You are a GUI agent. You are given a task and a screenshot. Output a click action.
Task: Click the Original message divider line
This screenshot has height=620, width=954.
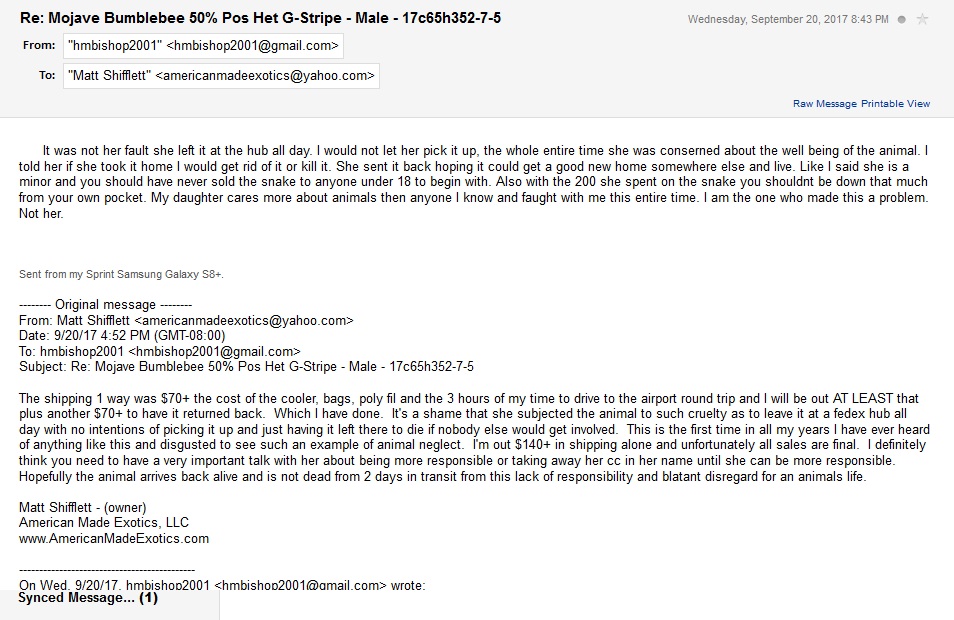pos(105,304)
